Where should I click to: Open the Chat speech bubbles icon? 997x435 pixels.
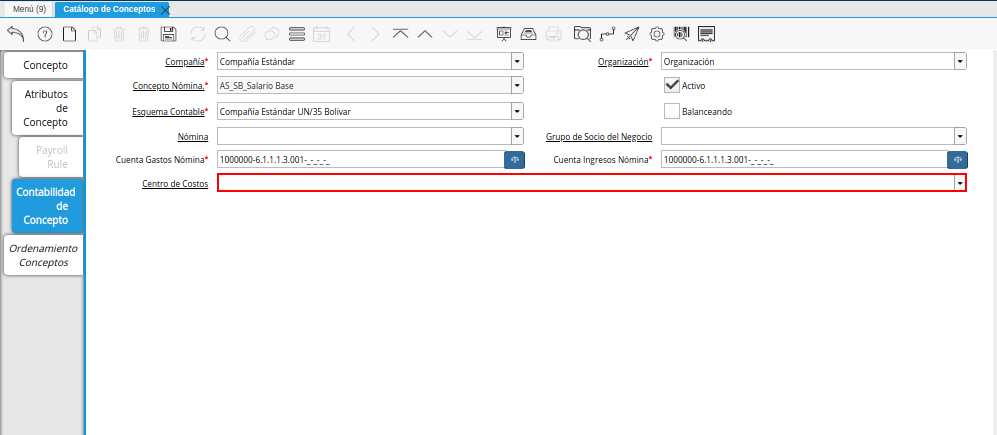[x=272, y=34]
